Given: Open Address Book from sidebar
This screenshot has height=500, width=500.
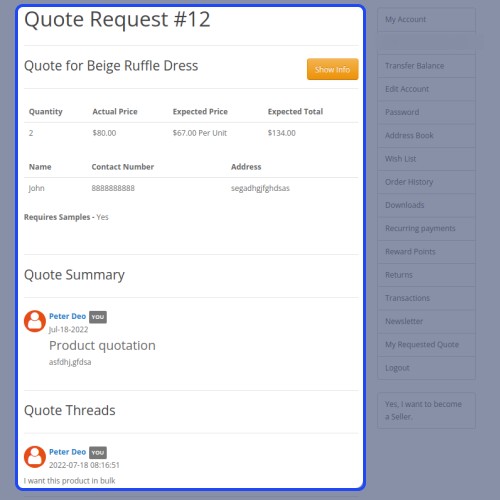Looking at the screenshot, I should click(426, 136).
